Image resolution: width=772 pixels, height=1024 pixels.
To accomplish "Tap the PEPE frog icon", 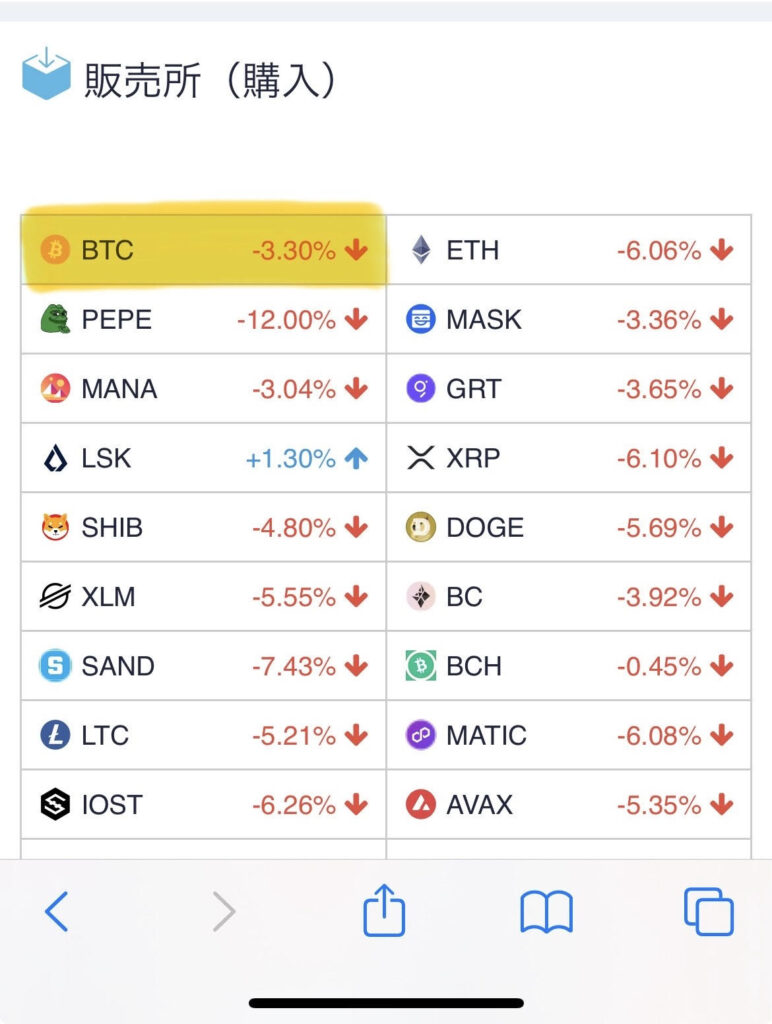I will coord(55,319).
